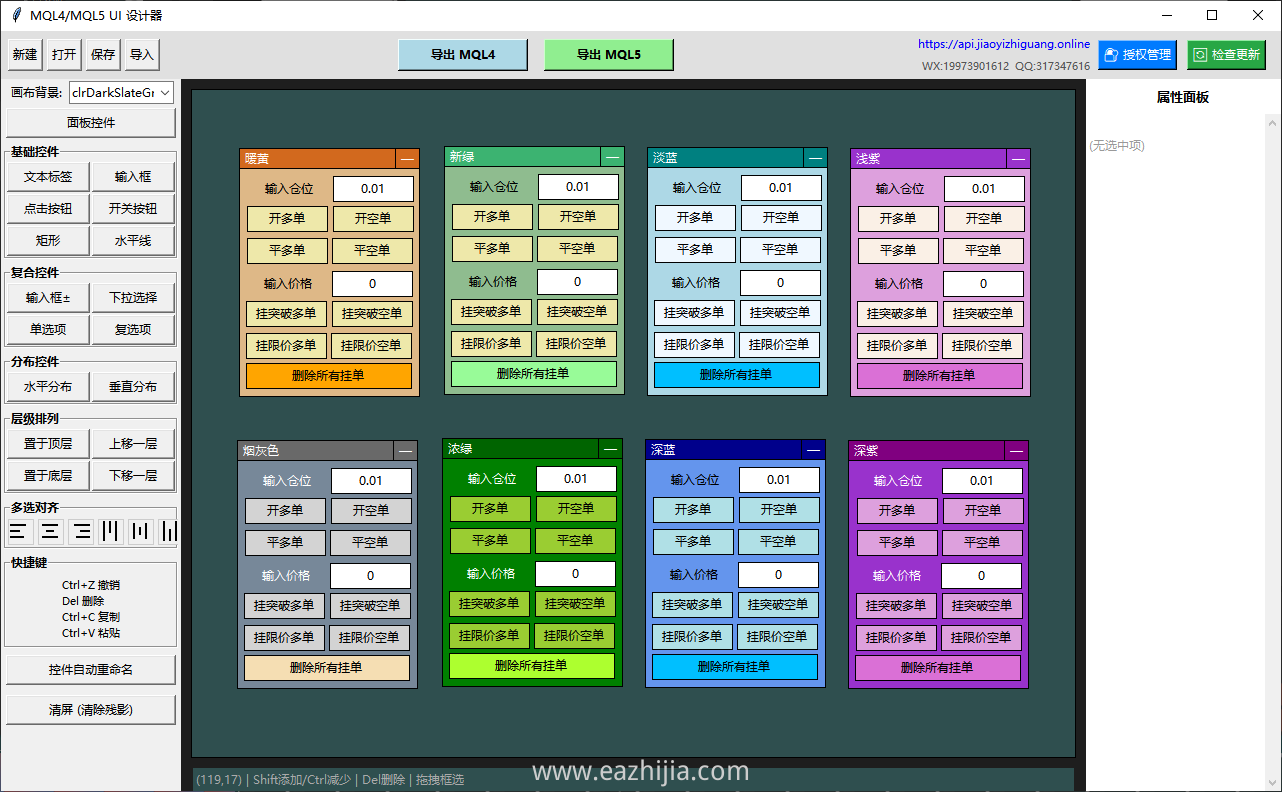Select 挂突破空单 button in the 深蓝 panel
Screen dimensions: 1282x792
click(778, 605)
